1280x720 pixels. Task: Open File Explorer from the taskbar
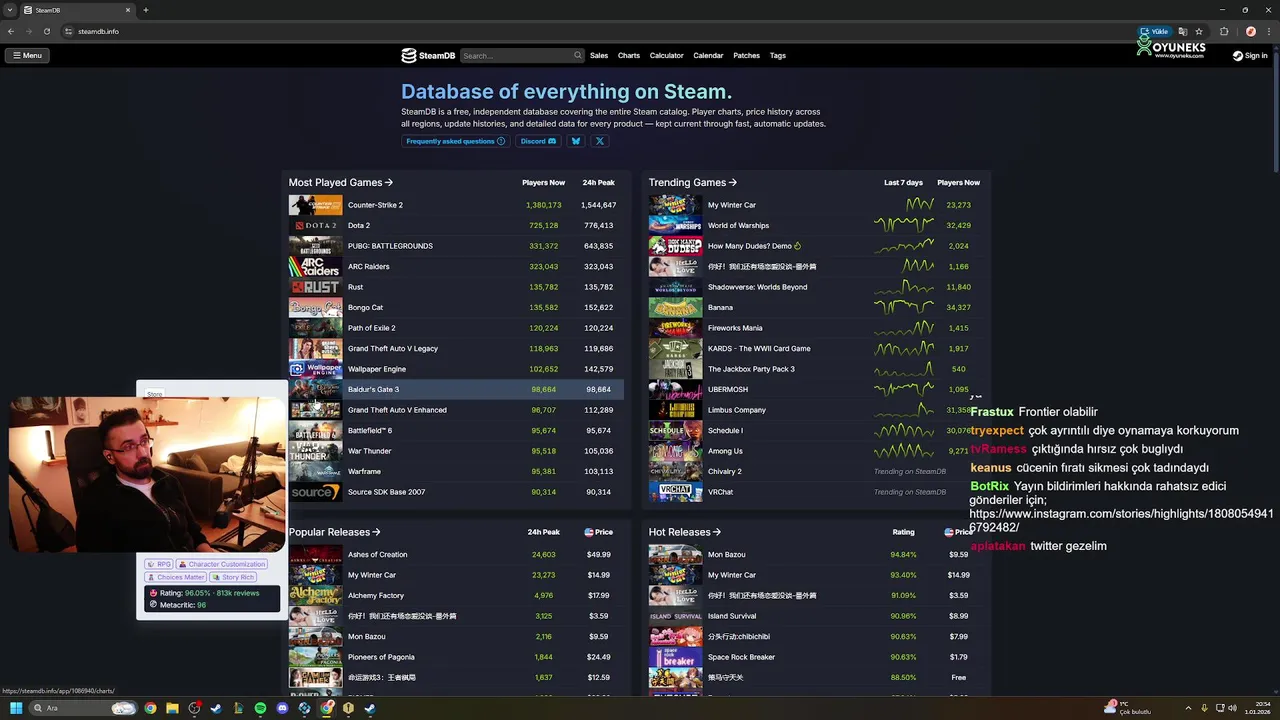click(x=172, y=708)
